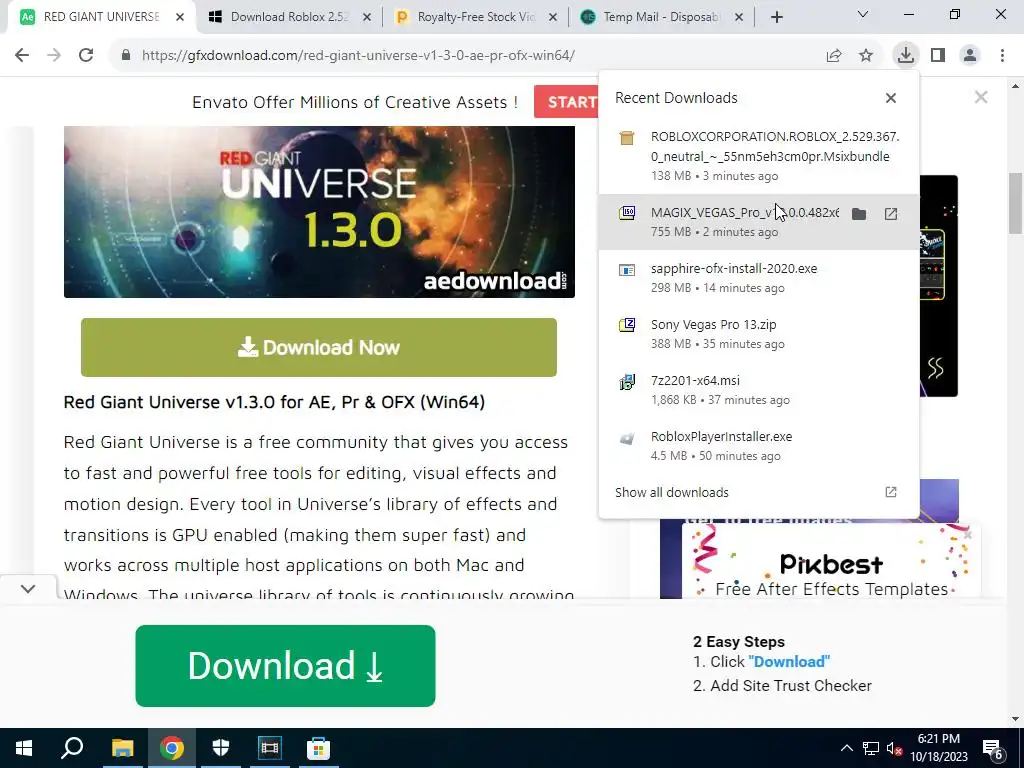
Task: Close the Pikbest ad
Action: (x=968, y=535)
